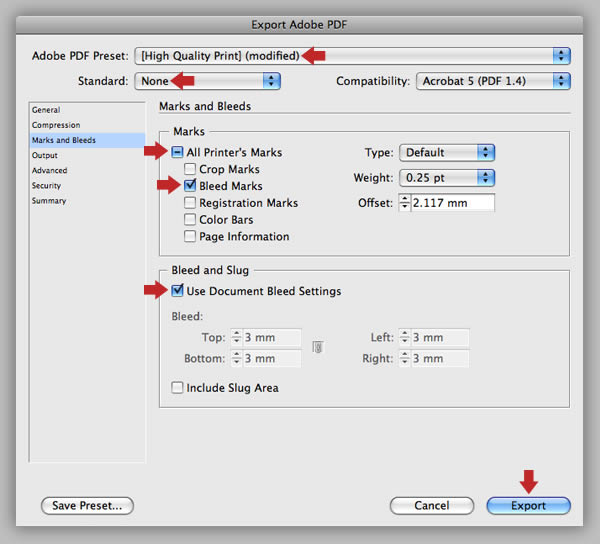Uncheck Use Document Bleed Settings

(177, 291)
